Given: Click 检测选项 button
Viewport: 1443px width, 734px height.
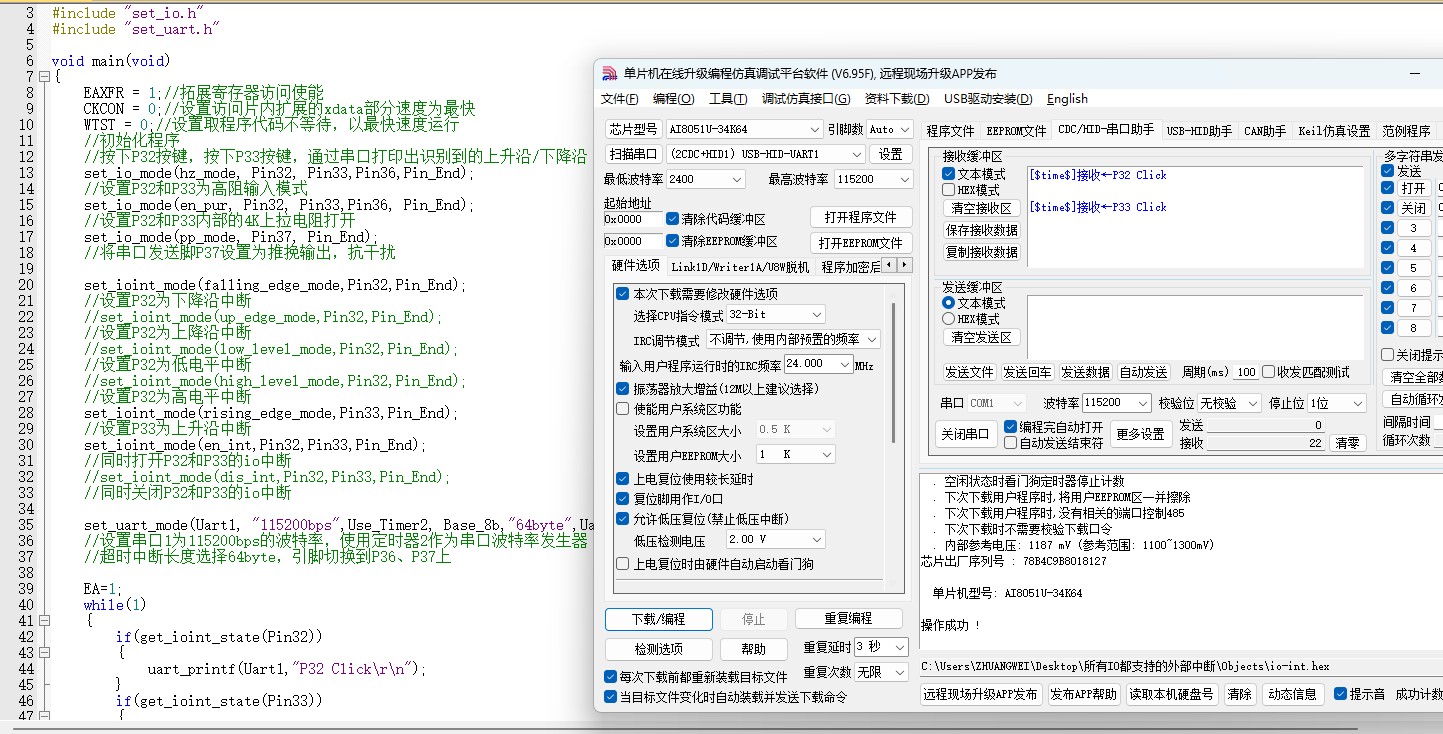Looking at the screenshot, I should pos(659,649).
